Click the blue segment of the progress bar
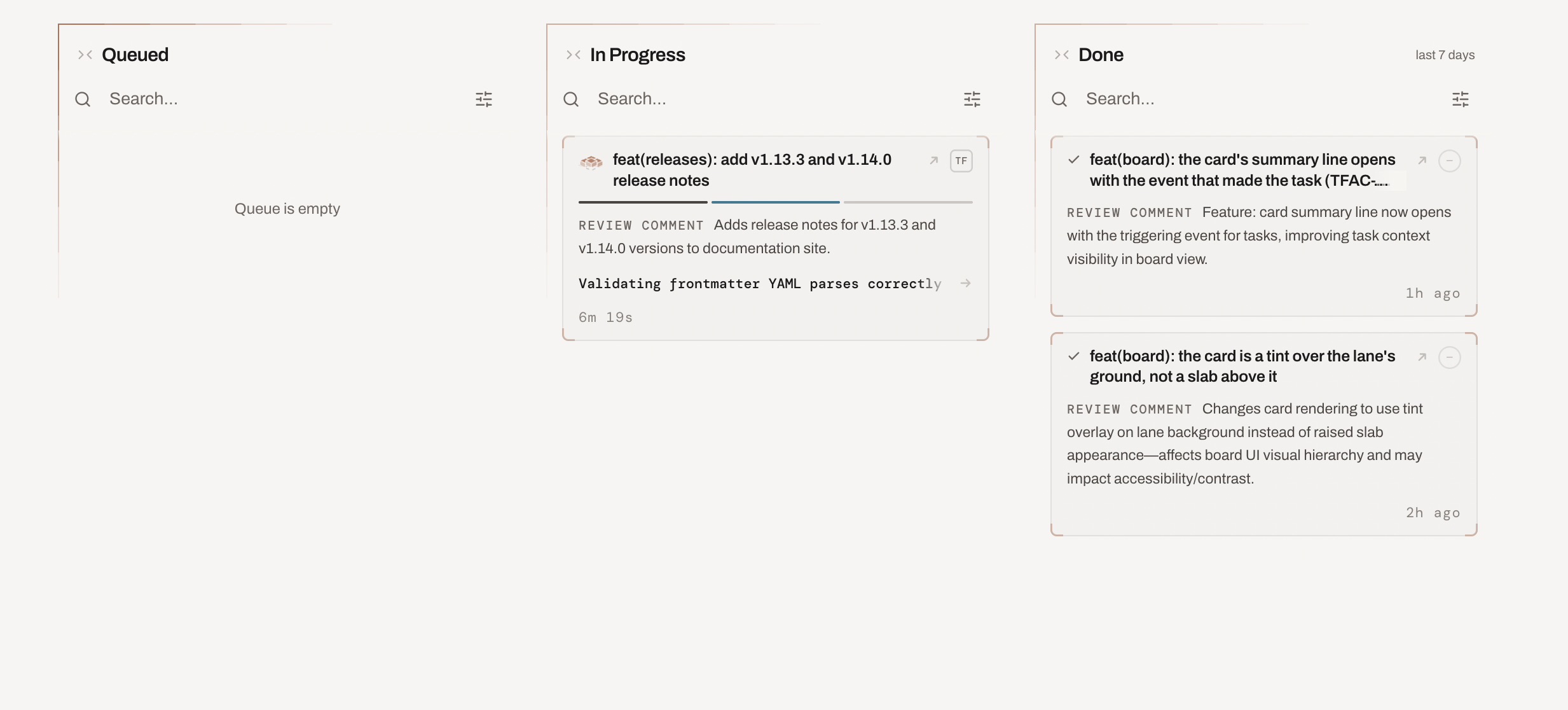Image resolution: width=1568 pixels, height=710 pixels. click(776, 202)
